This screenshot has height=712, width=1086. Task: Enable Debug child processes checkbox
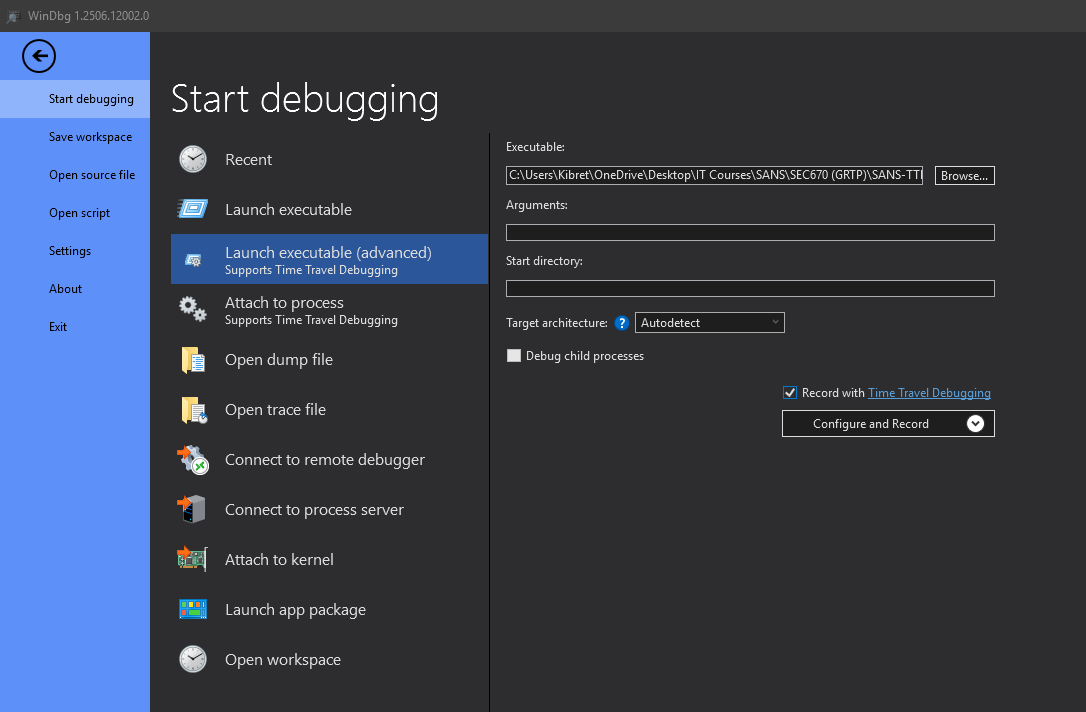(514, 356)
